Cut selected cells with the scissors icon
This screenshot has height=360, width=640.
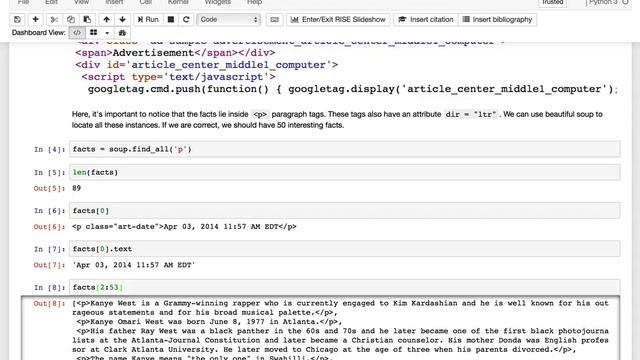pos(54,20)
